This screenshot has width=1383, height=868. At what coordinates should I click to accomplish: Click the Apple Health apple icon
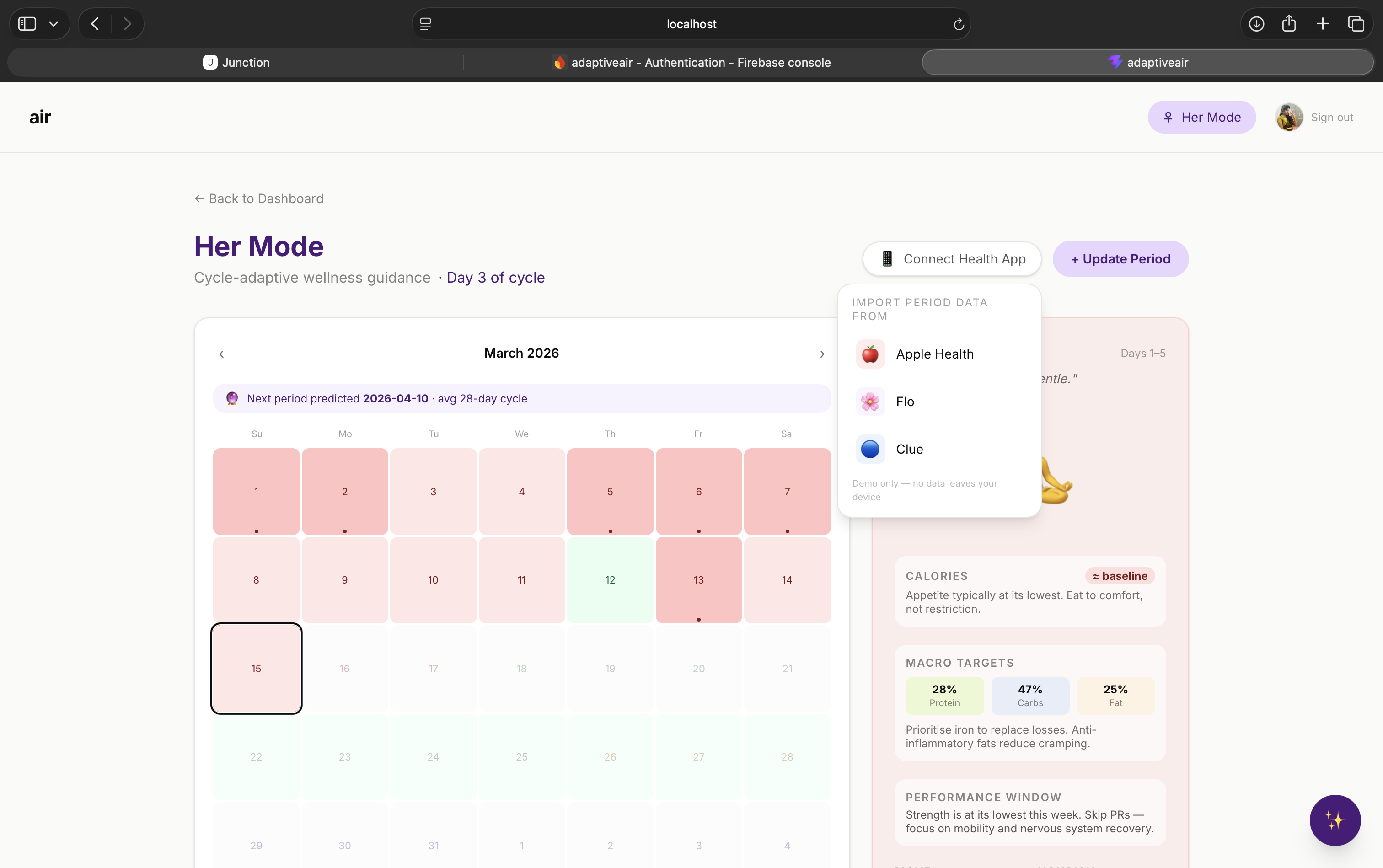[x=870, y=354]
